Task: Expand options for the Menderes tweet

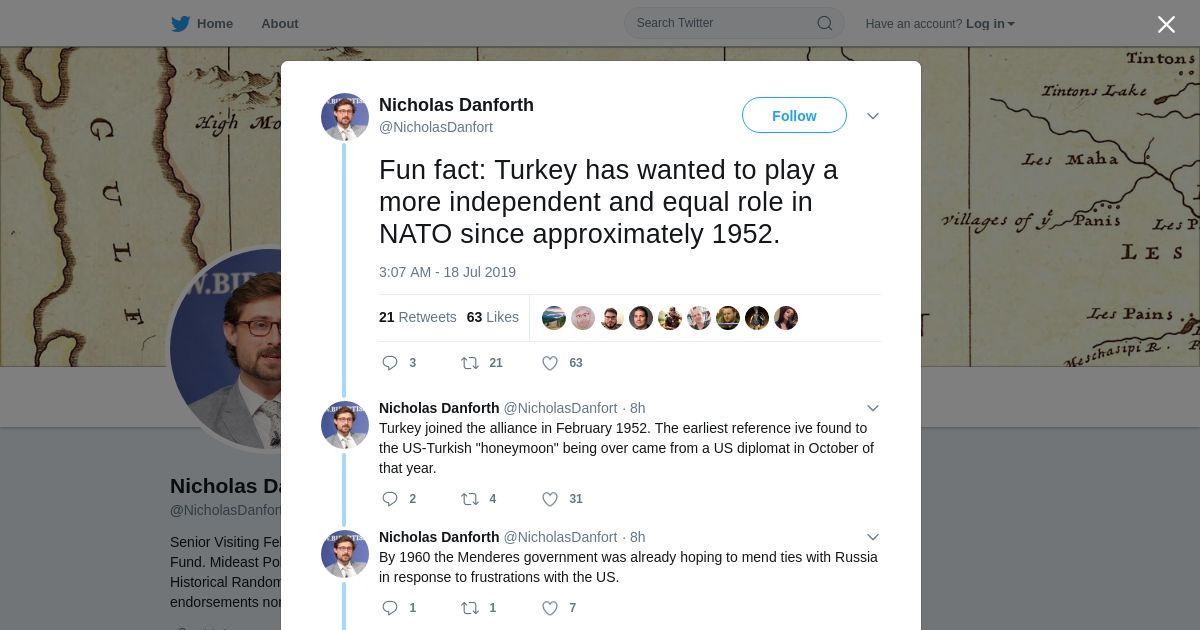Action: click(x=873, y=537)
